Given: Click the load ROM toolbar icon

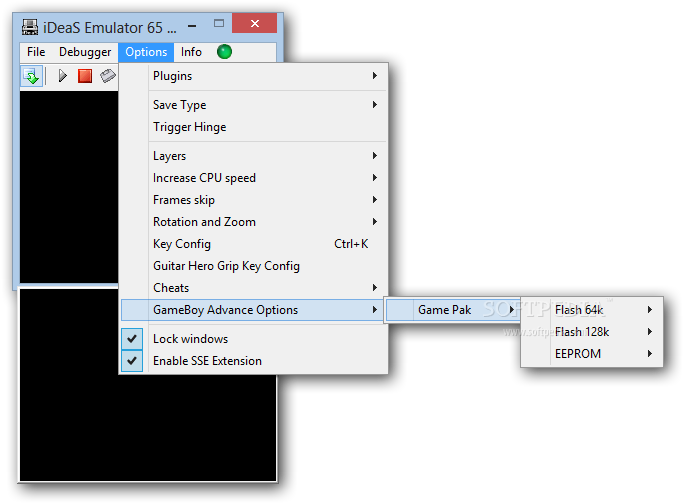Looking at the screenshot, I should [31, 76].
